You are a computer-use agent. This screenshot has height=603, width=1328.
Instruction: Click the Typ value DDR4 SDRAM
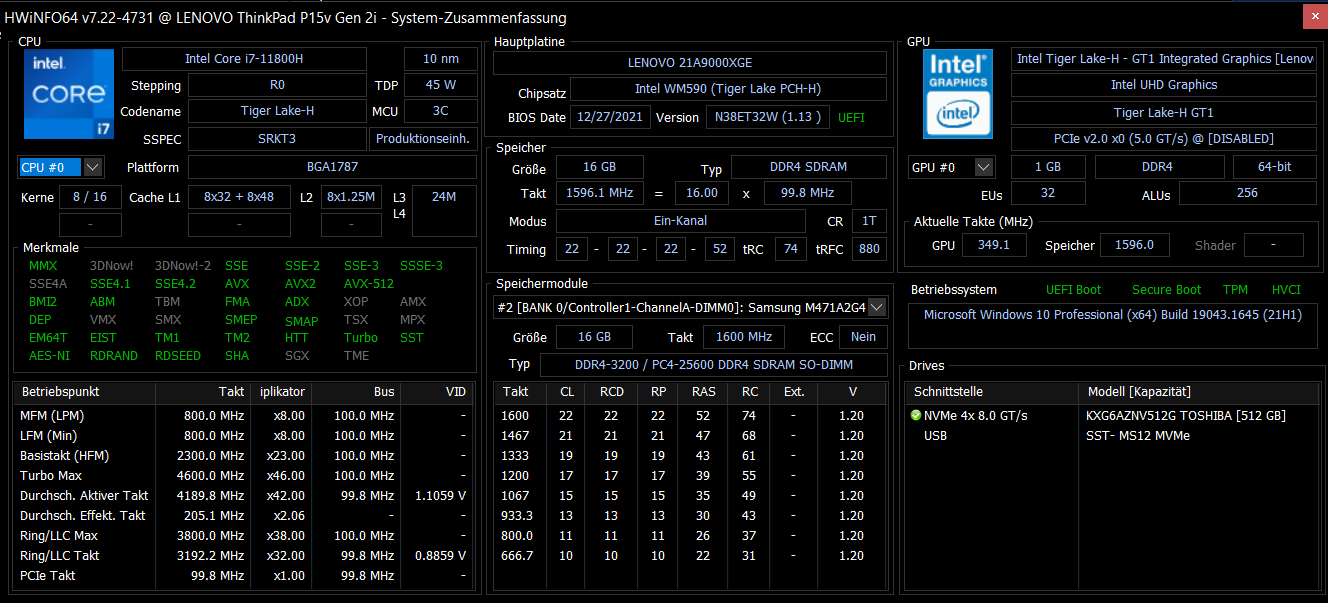coord(809,167)
